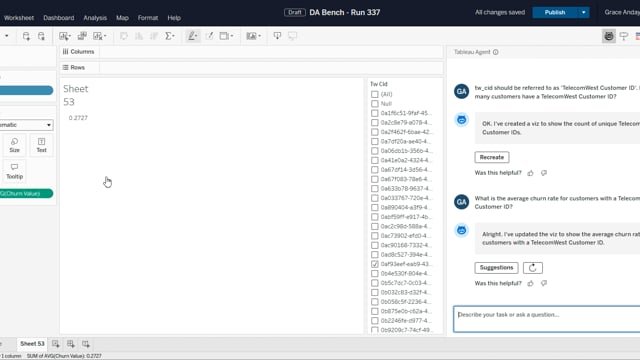Open the Analysis menu
Screen dimensions: 640x360
tap(95, 18)
